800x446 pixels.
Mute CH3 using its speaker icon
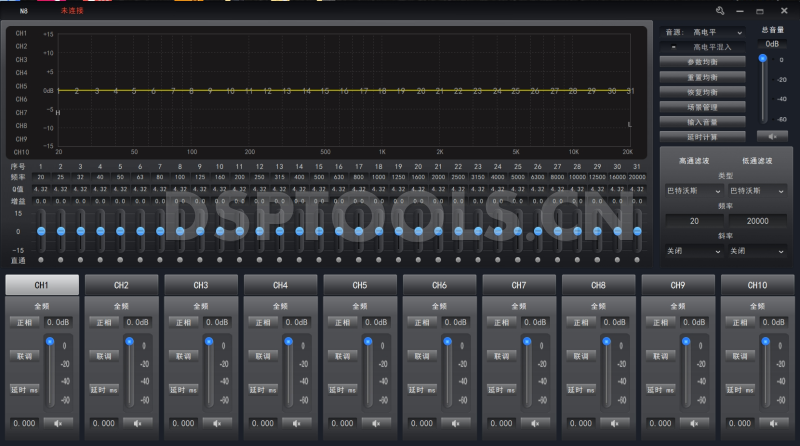coord(217,423)
